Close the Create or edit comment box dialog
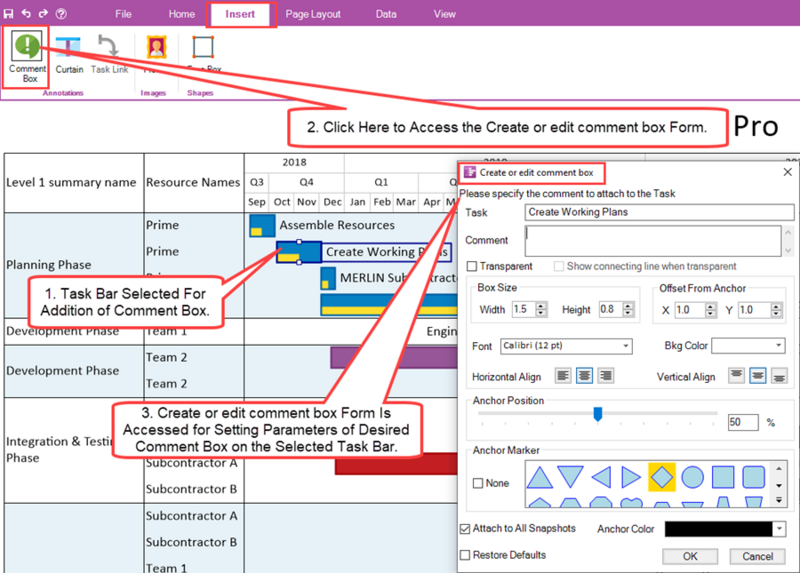Image resolution: width=800 pixels, height=573 pixels. pos(787,172)
